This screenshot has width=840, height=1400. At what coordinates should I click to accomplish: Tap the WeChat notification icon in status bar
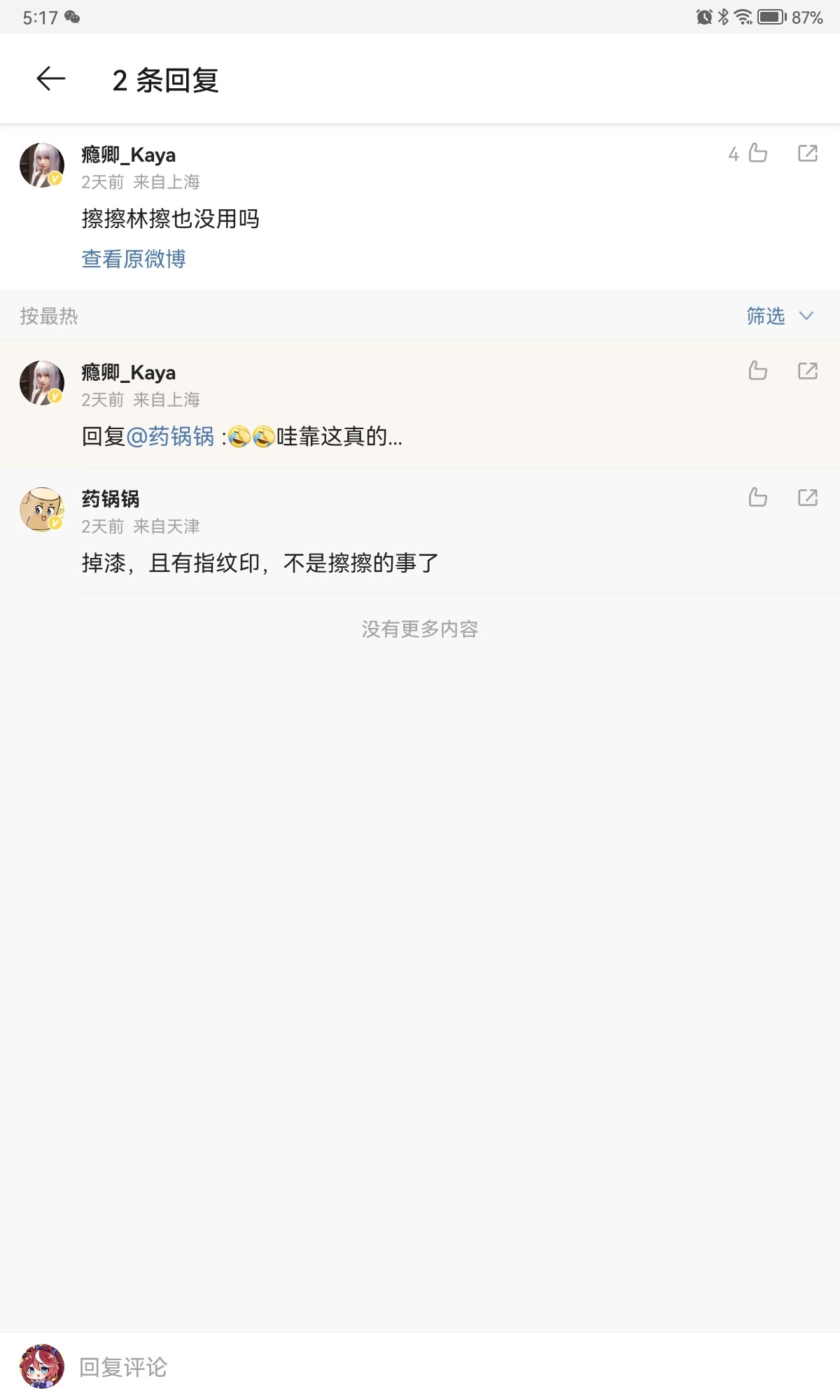(x=72, y=17)
